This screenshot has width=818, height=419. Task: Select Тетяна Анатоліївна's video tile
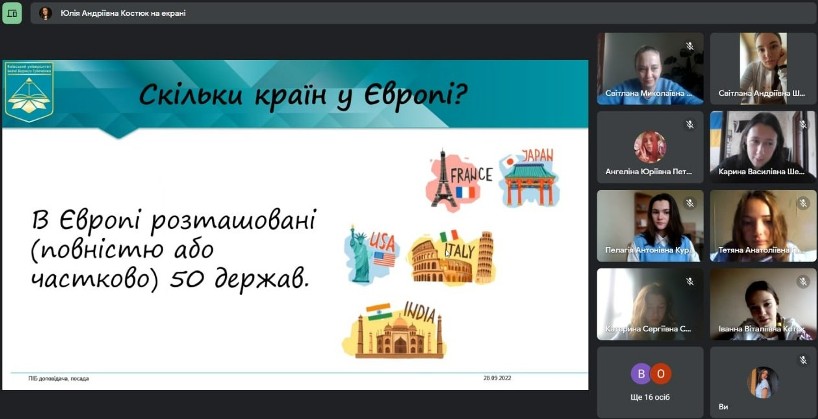click(763, 224)
